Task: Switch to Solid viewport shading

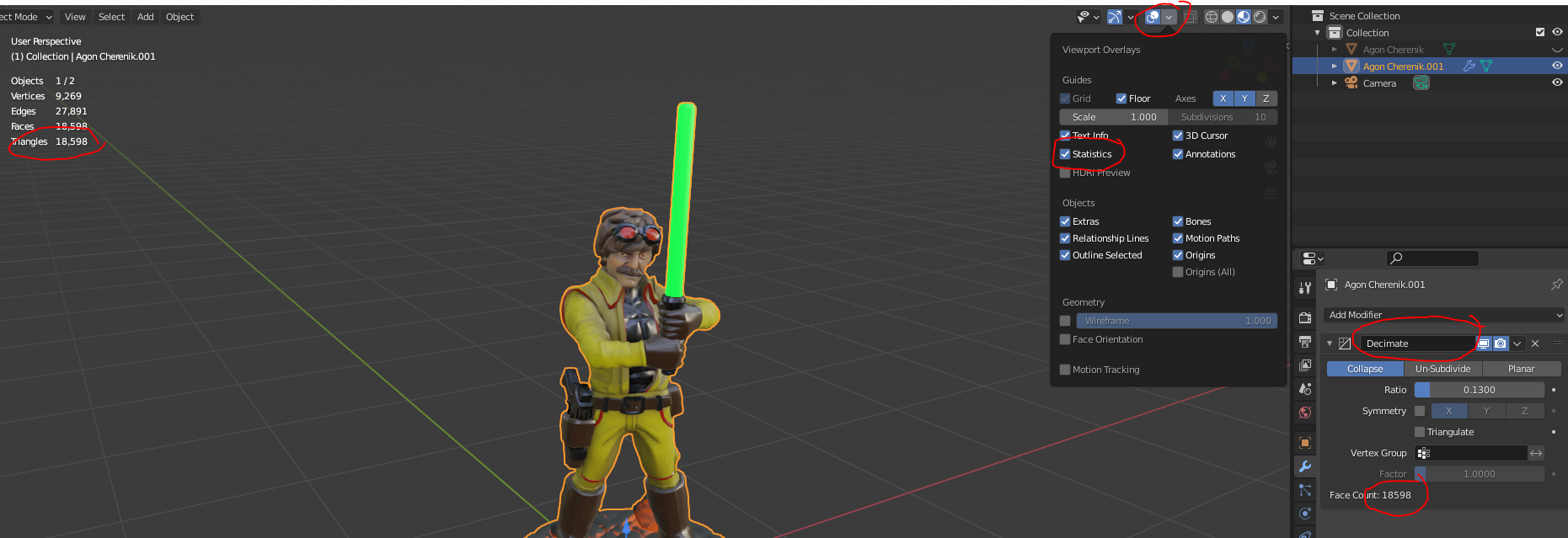Action: point(1228,17)
